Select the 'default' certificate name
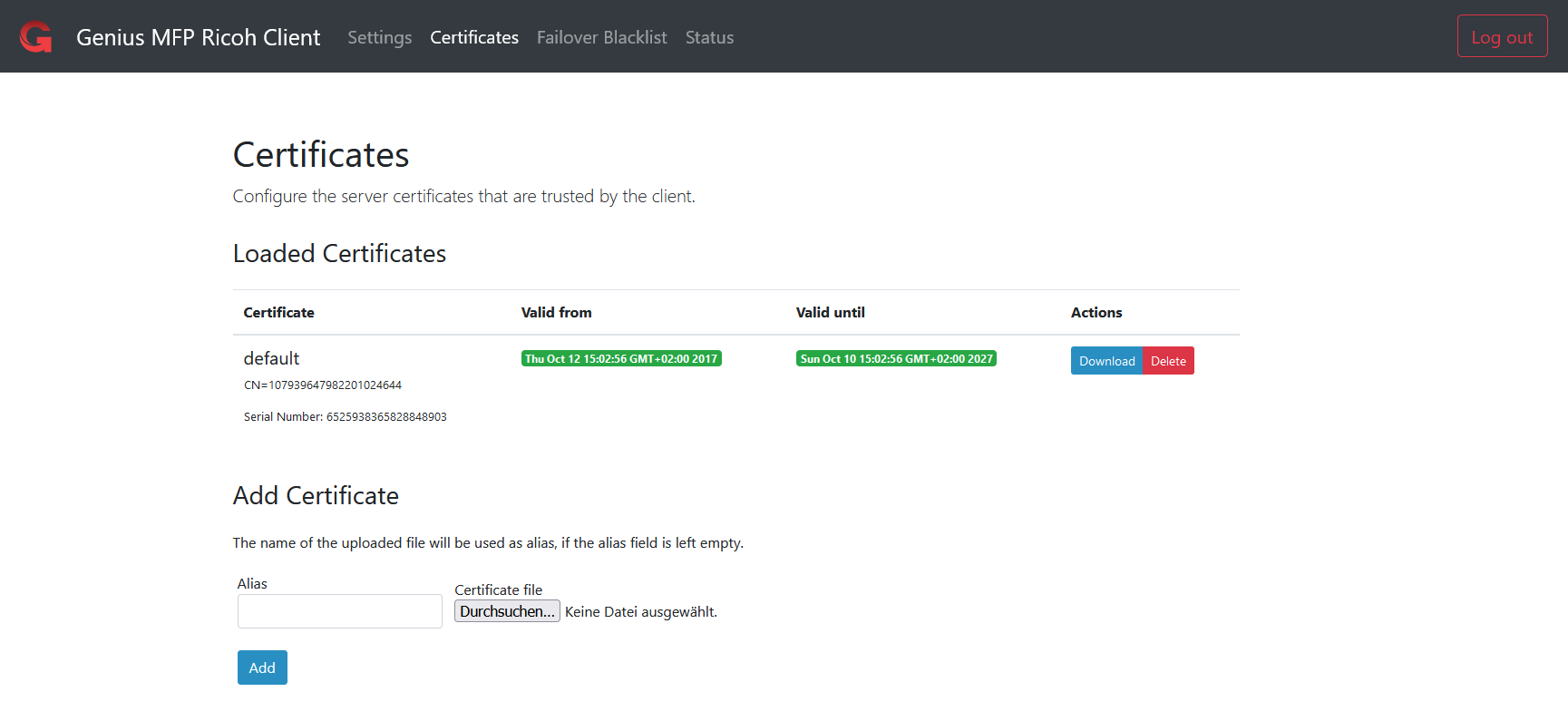This screenshot has height=721, width=1568. click(x=271, y=358)
